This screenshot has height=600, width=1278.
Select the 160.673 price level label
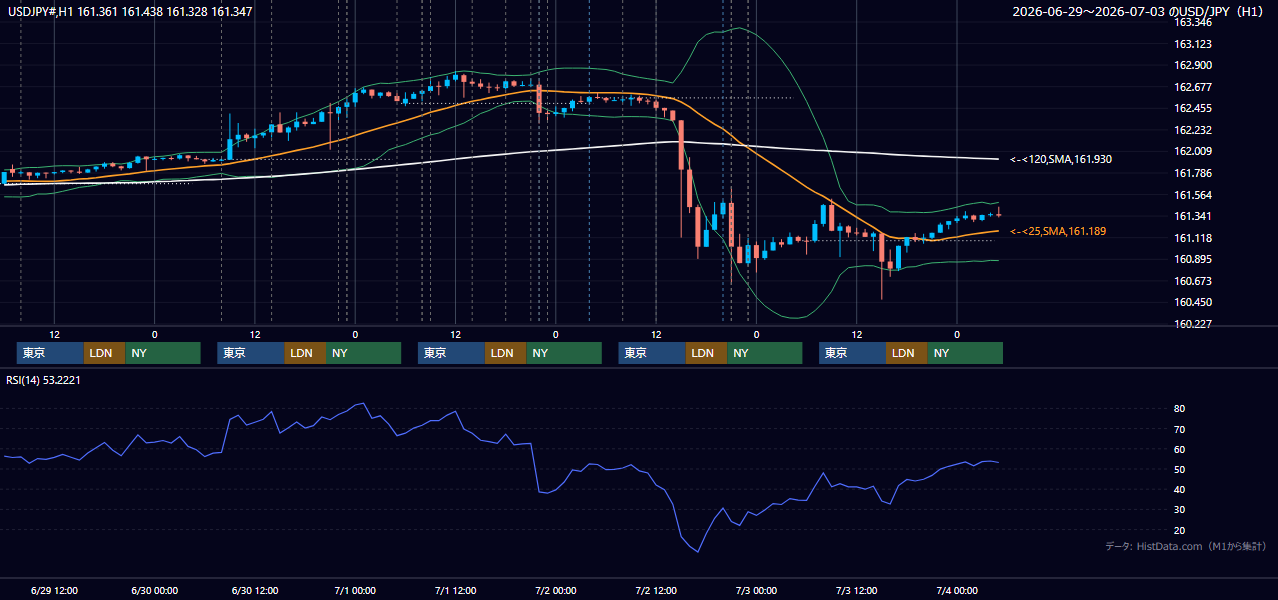[1193, 281]
